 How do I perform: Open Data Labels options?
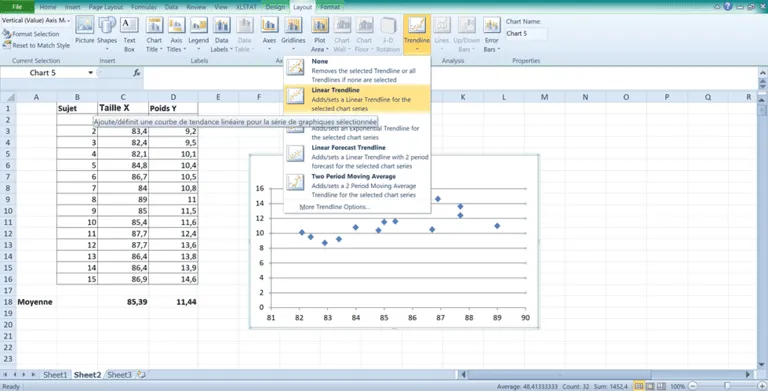221,34
